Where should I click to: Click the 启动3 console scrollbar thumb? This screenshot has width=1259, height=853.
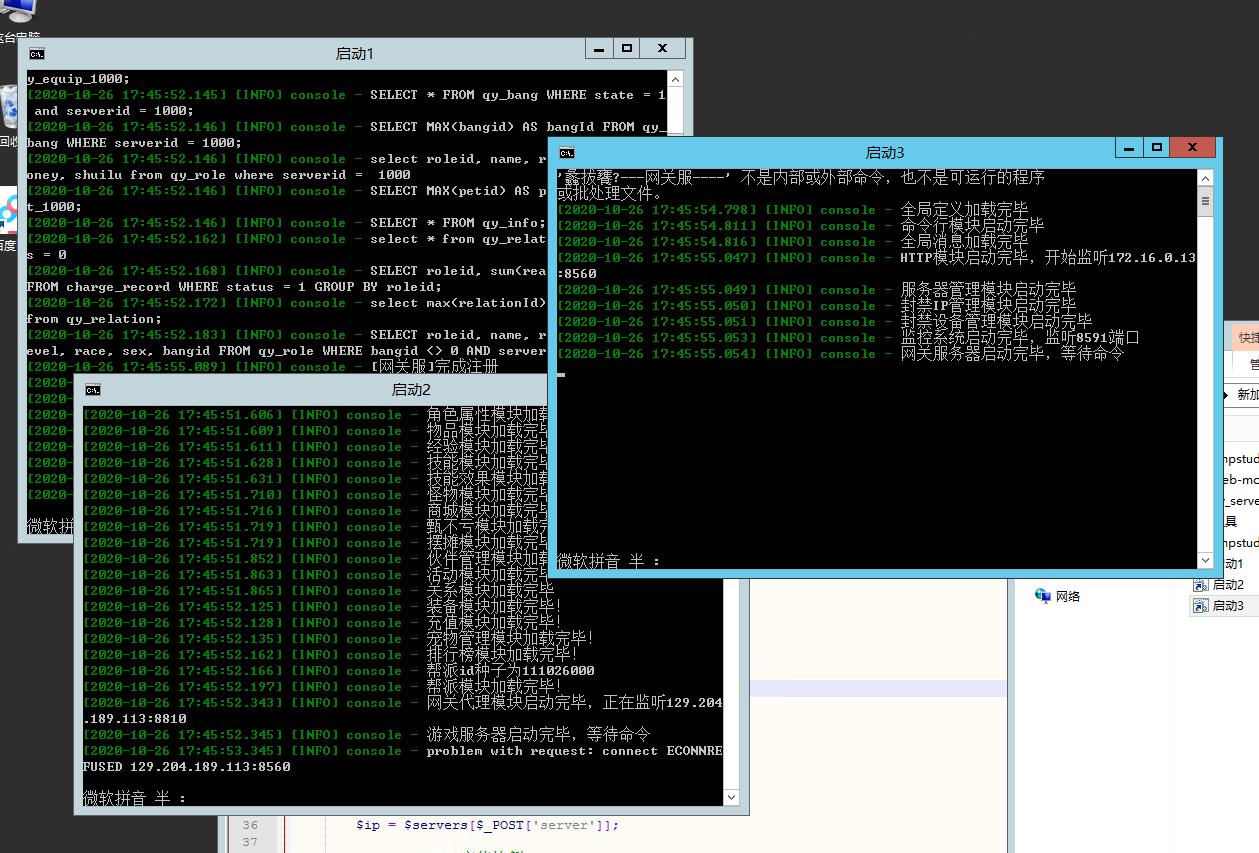[1205, 202]
